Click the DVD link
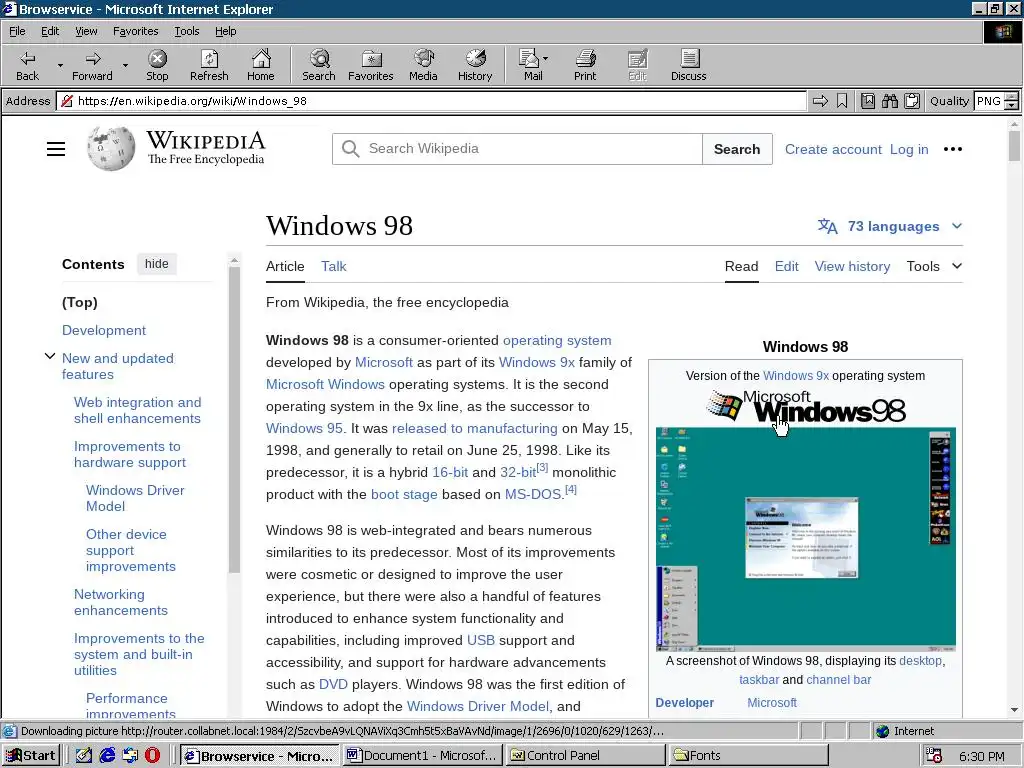The image size is (1024, 768). (333, 684)
